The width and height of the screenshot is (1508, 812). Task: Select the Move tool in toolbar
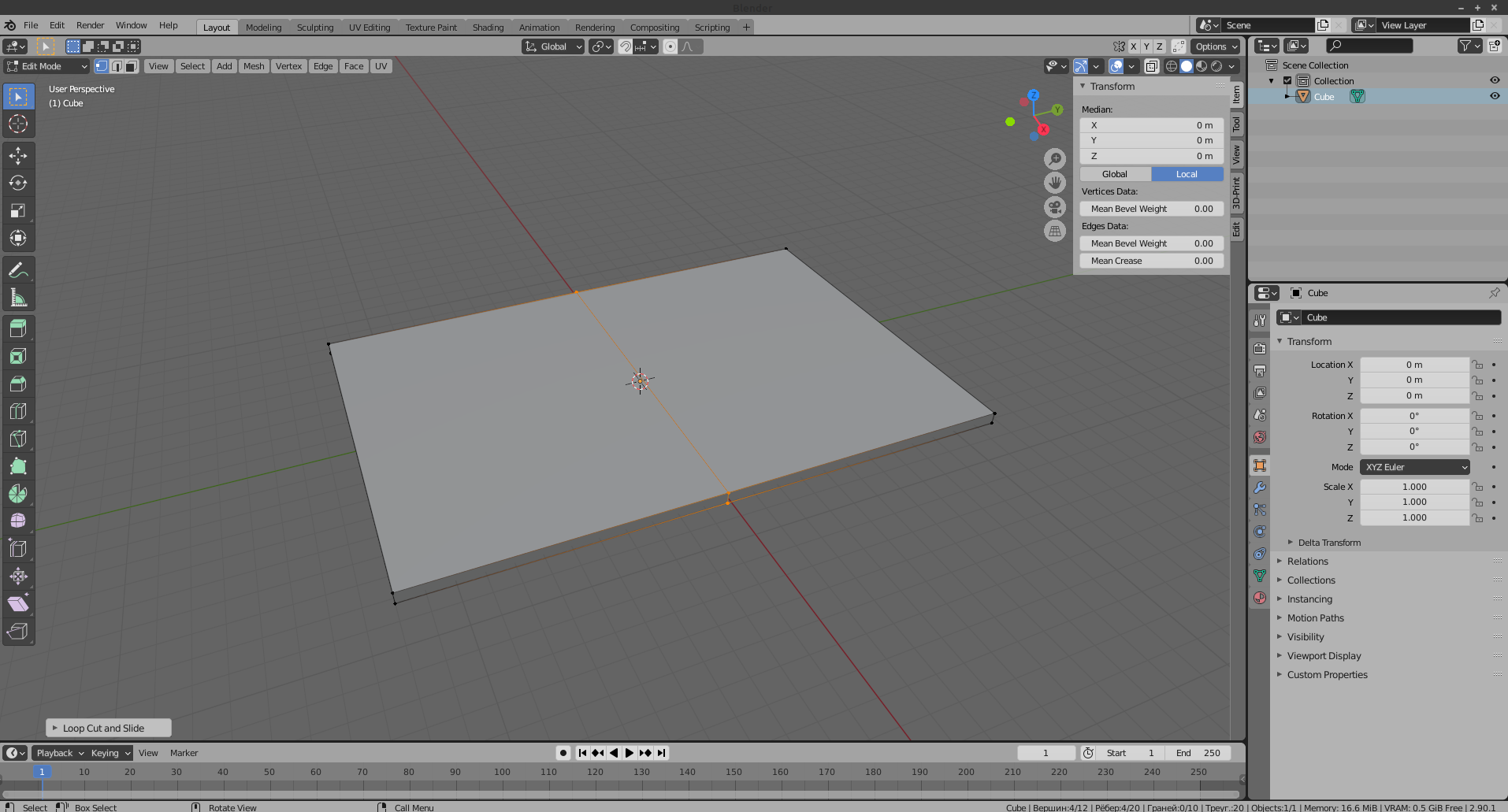point(18,156)
